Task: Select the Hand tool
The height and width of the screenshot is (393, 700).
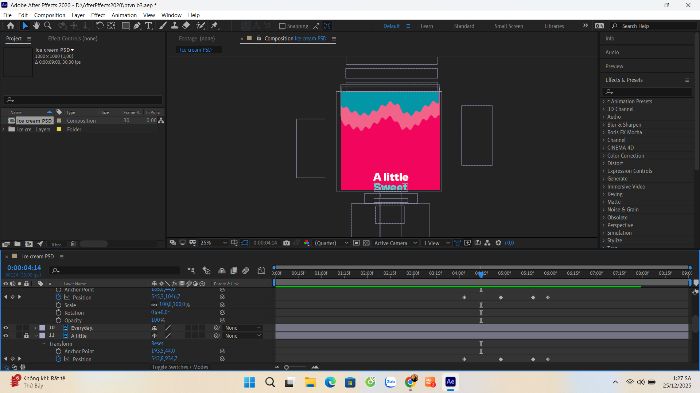Action: (36, 26)
